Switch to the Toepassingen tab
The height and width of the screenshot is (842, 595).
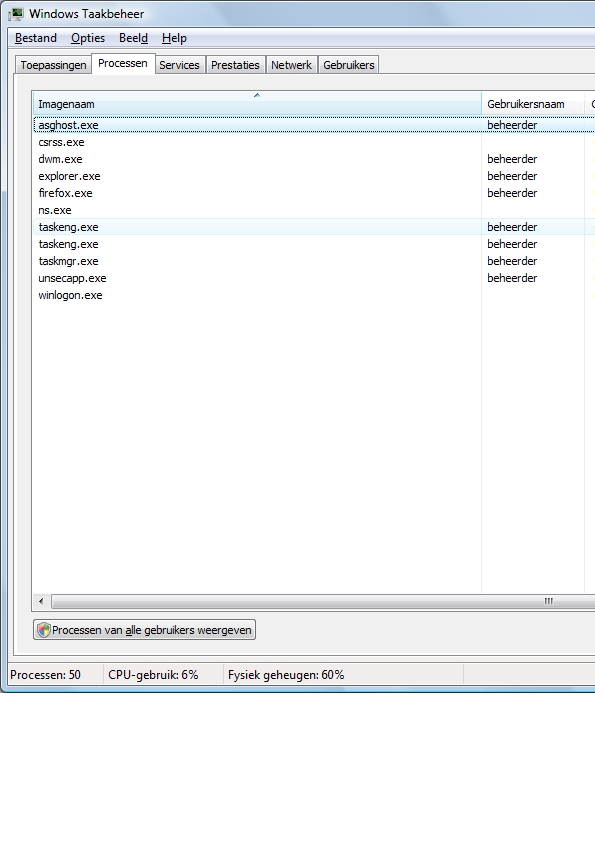[x=53, y=65]
